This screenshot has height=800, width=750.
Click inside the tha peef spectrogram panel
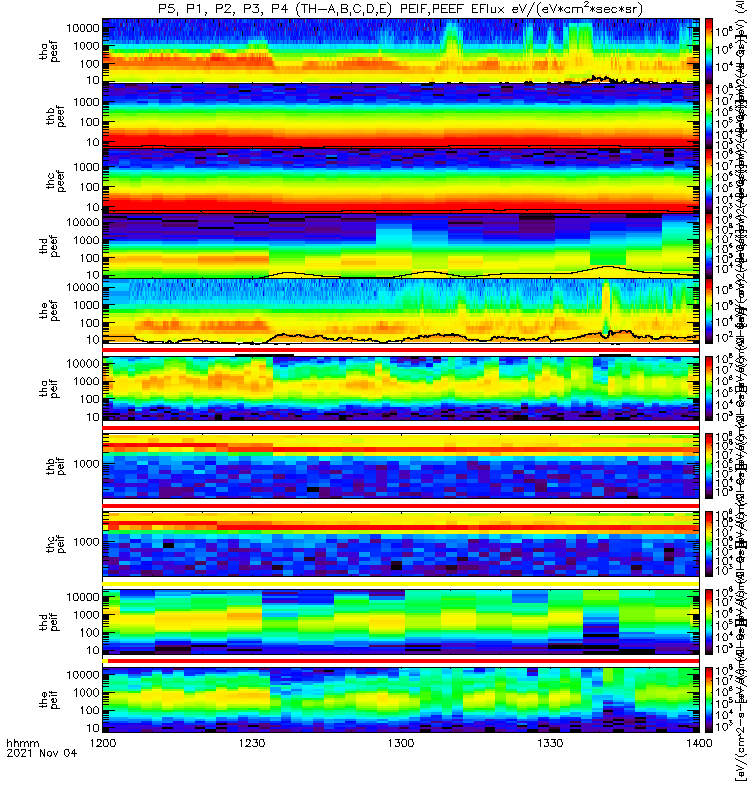(401, 51)
